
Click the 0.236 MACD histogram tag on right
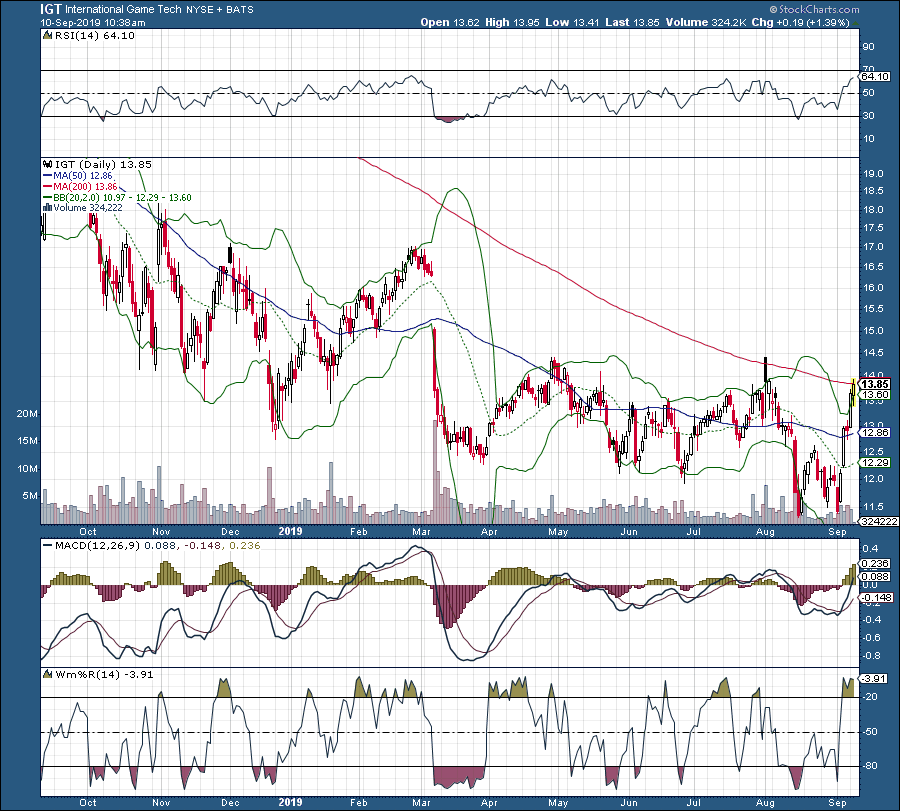pyautogui.click(x=876, y=564)
